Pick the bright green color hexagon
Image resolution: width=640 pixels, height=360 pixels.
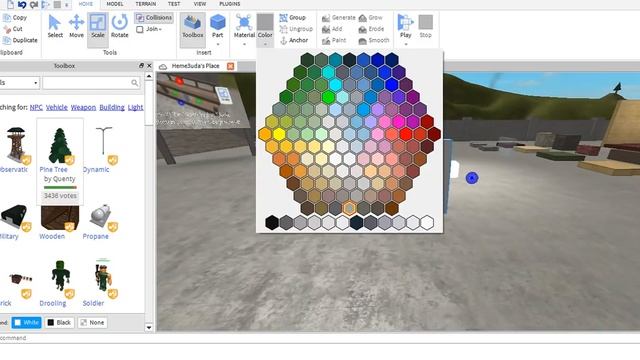click(328, 97)
